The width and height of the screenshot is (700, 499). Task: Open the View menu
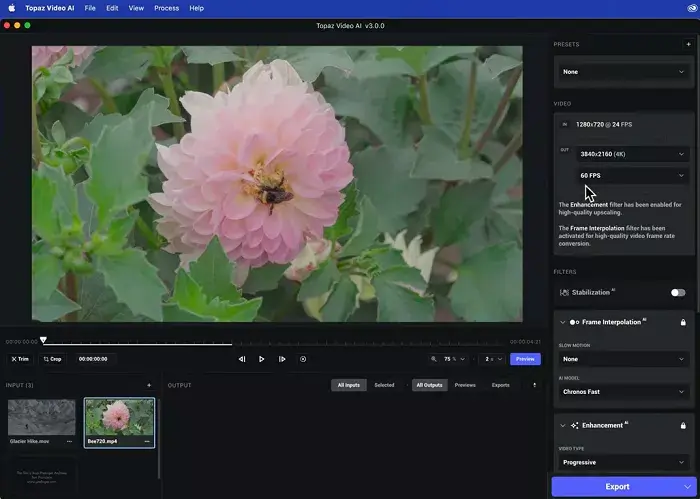[136, 8]
